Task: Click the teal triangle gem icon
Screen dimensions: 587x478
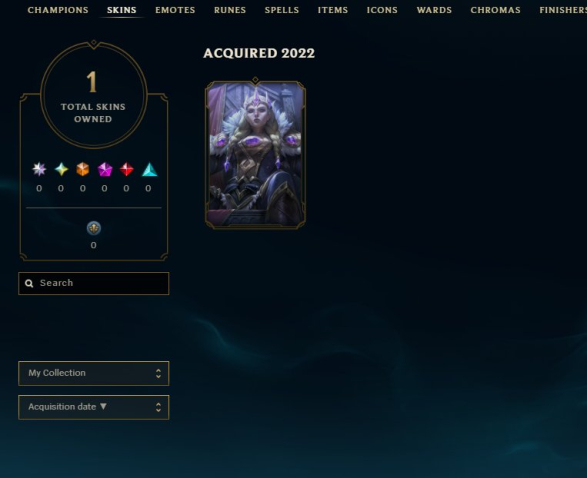Action: [149, 169]
